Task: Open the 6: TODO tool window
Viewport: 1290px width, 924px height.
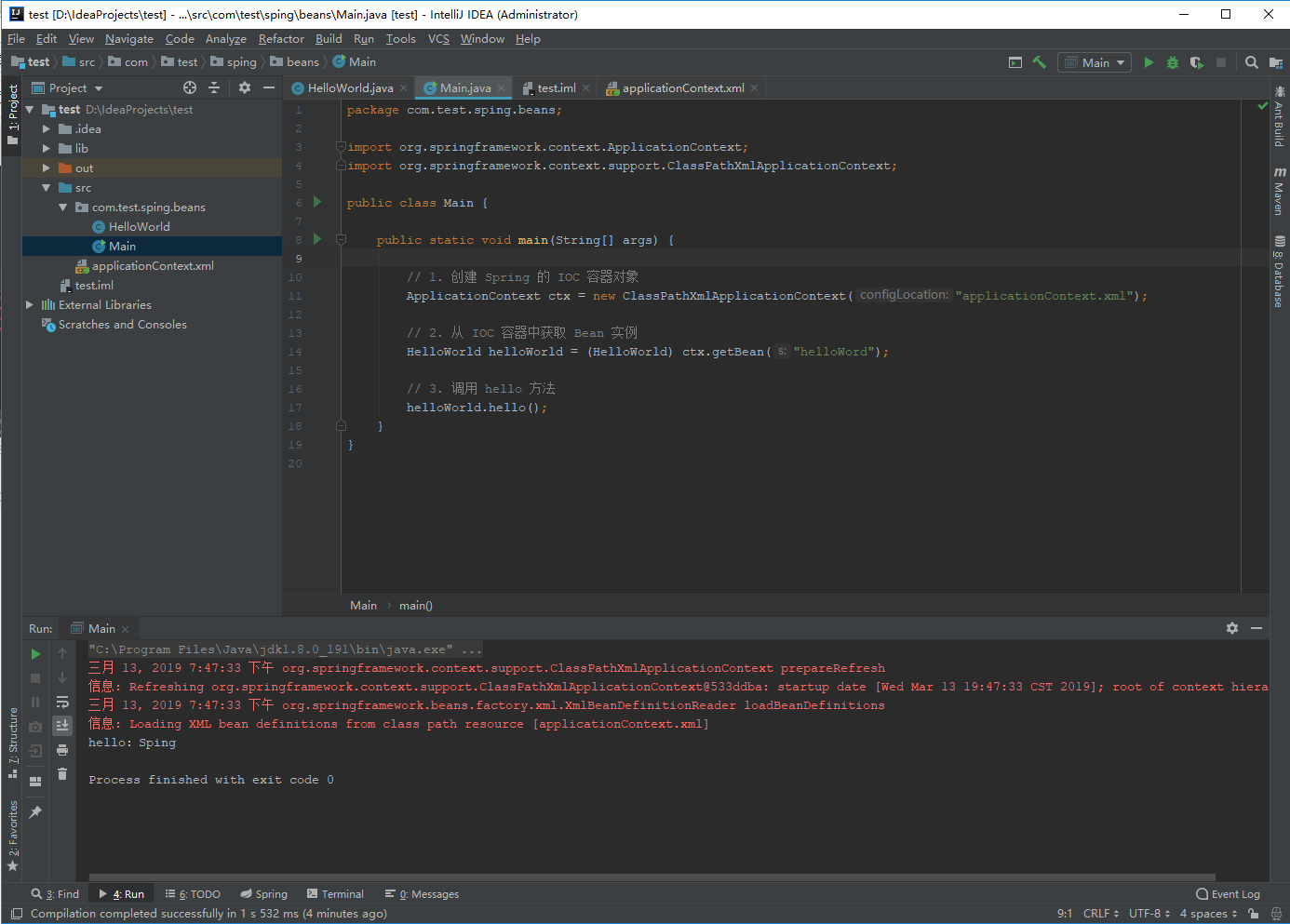Action: pyautogui.click(x=193, y=894)
